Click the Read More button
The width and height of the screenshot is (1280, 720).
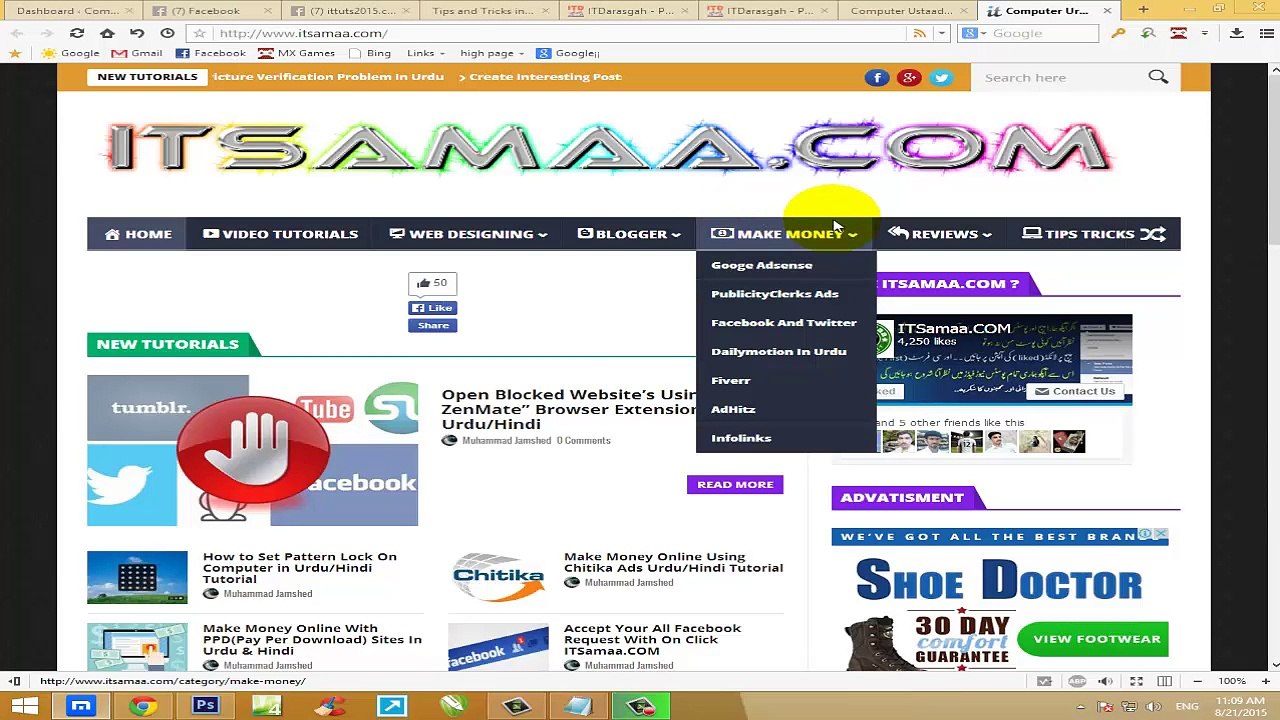[x=735, y=485]
